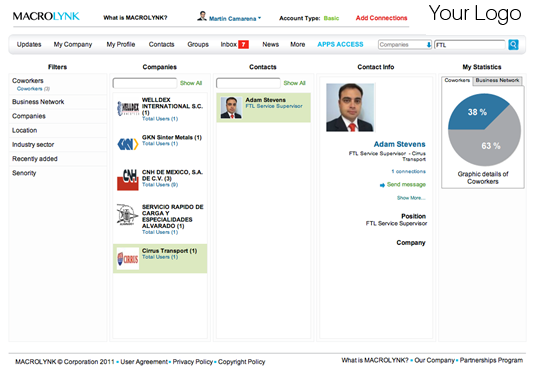Viewport: 537px width, 374px height.
Task: Click the Basic account type label
Action: [331, 18]
